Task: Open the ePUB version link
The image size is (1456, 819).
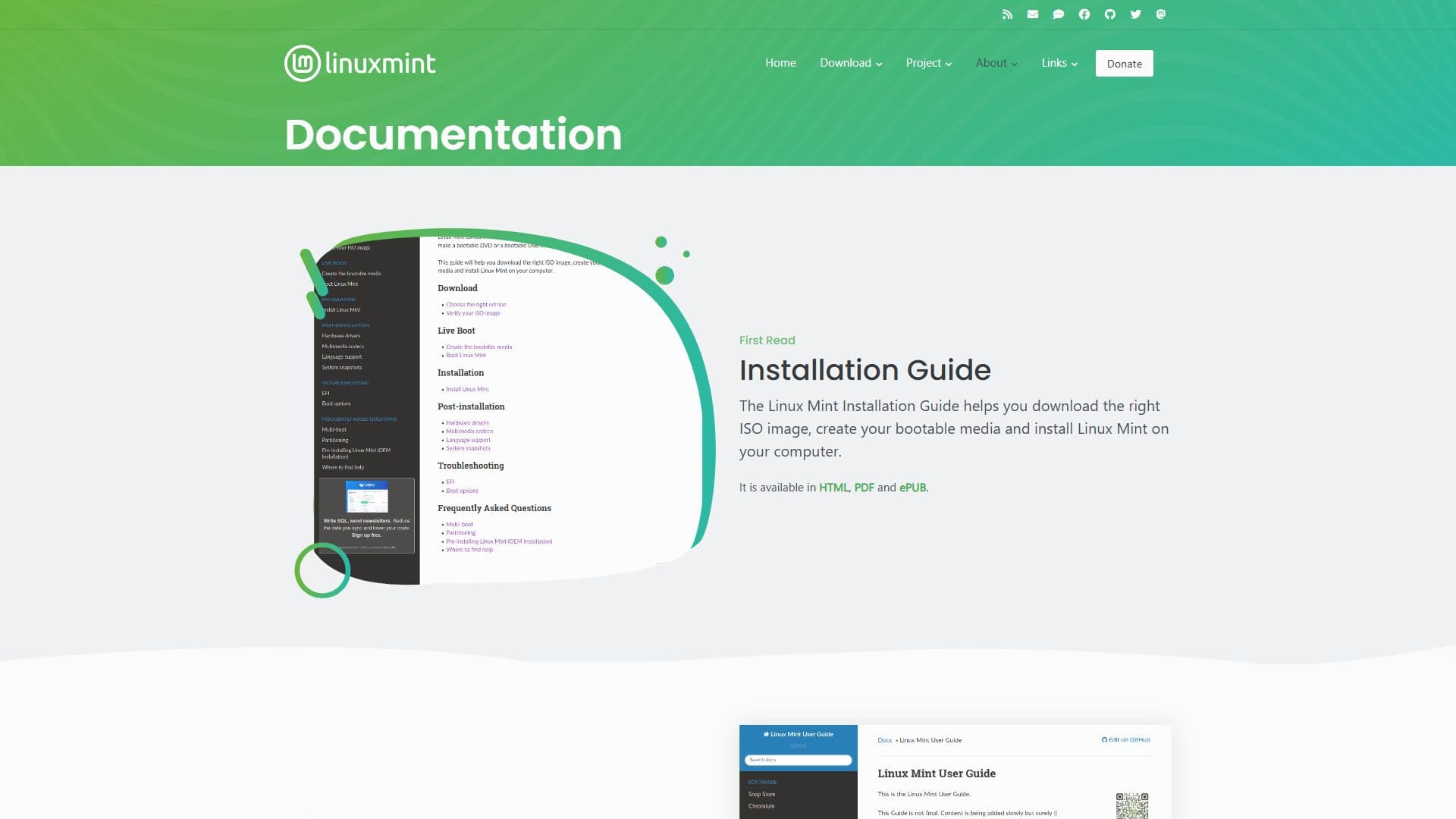Action: click(x=912, y=488)
